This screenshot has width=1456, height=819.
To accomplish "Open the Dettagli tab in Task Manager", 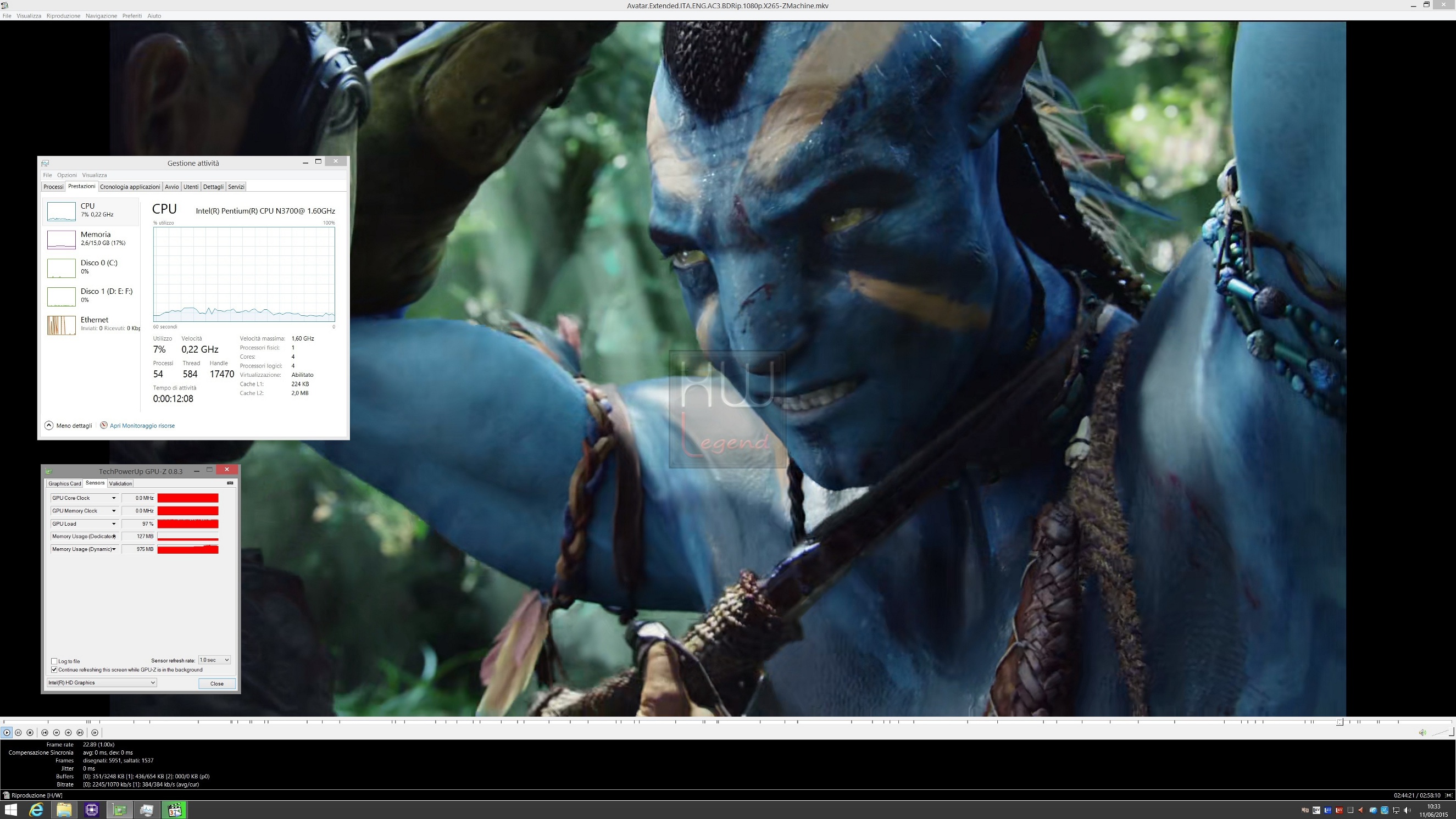I will point(213,187).
